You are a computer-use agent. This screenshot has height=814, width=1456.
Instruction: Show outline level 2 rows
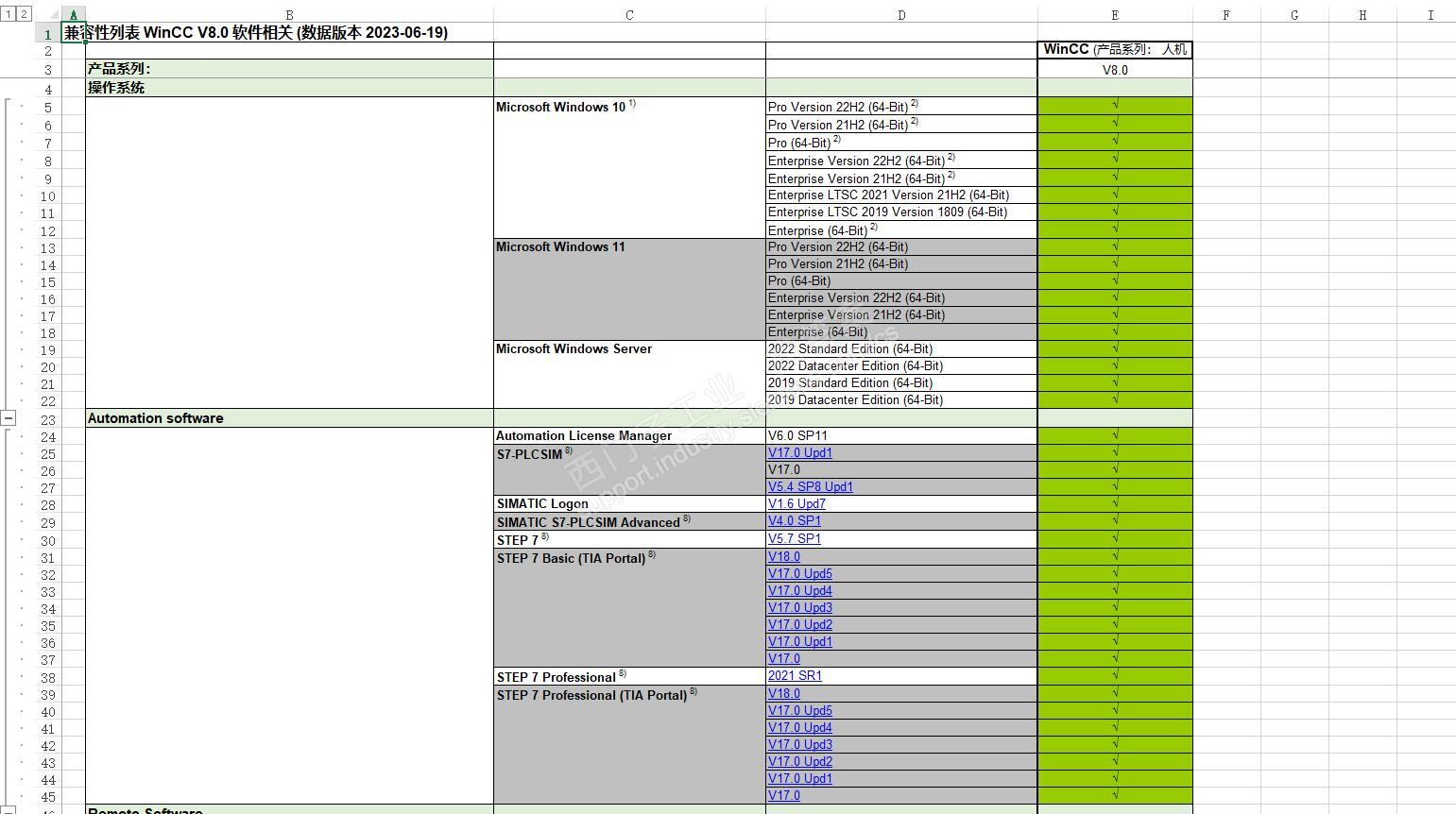tap(24, 14)
